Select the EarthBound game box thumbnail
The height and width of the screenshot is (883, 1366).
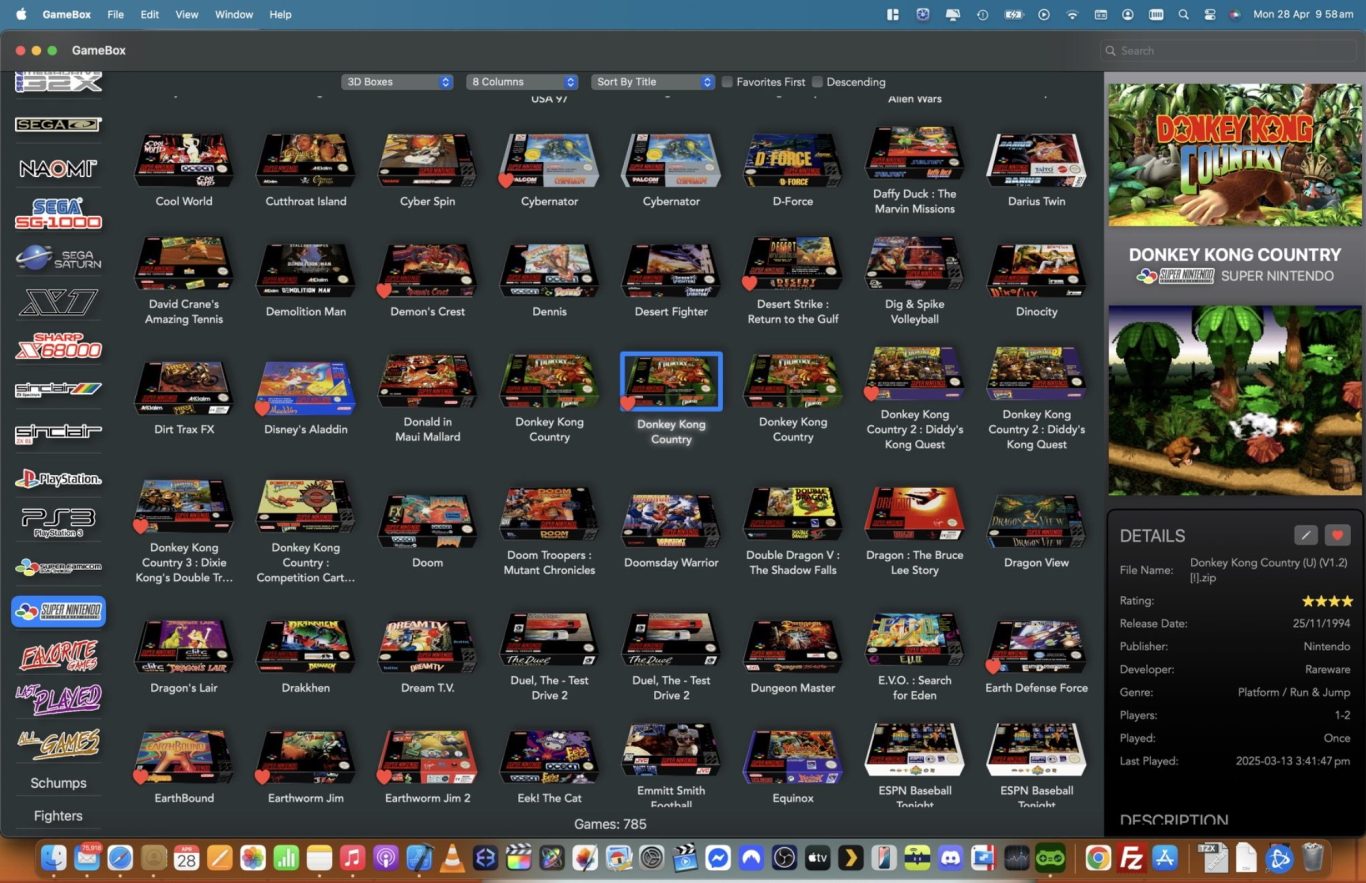click(x=184, y=757)
